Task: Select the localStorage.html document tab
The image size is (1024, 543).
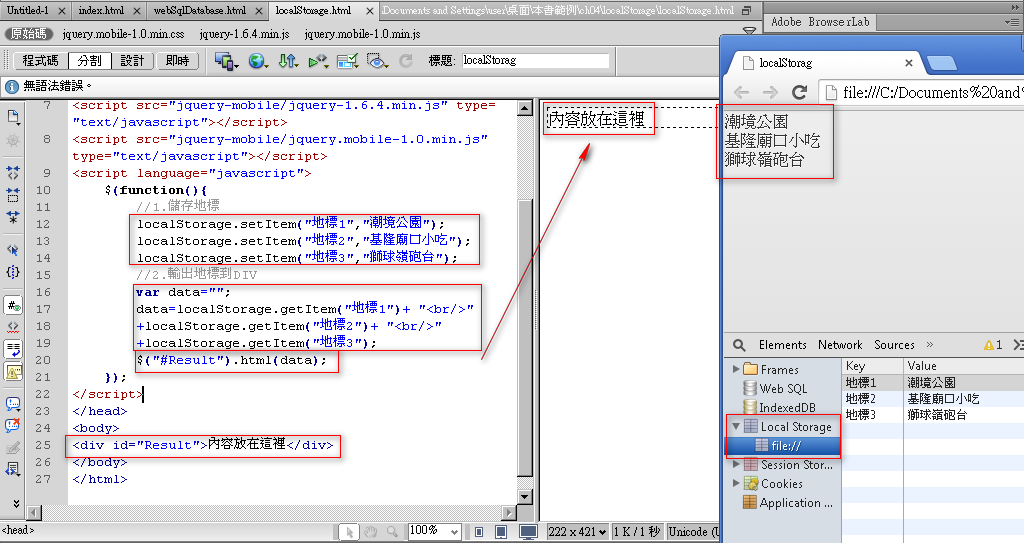Action: pos(313,10)
